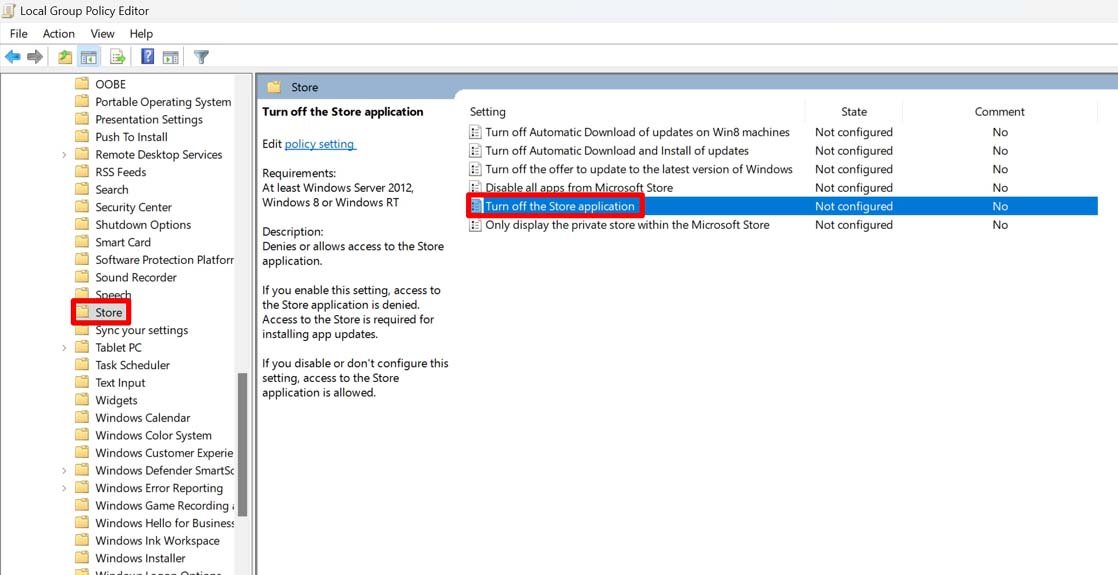
Task: Click the Forward arrow toolbar icon
Action: (35, 57)
